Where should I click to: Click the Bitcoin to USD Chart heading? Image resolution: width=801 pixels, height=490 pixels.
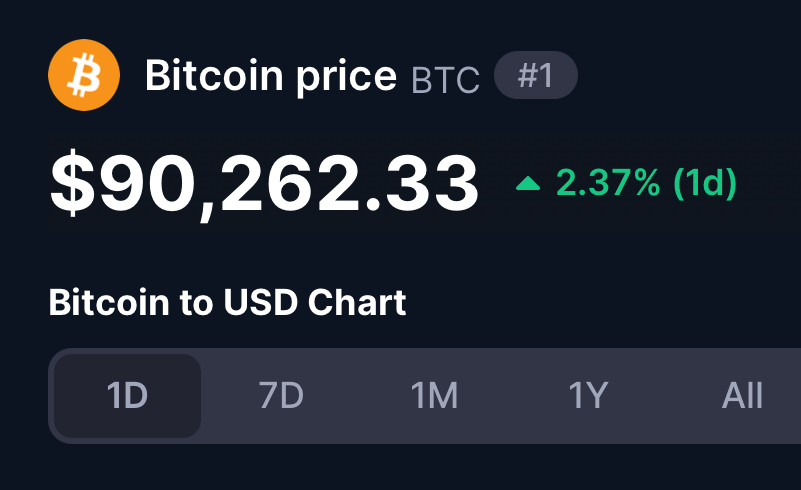pos(227,302)
